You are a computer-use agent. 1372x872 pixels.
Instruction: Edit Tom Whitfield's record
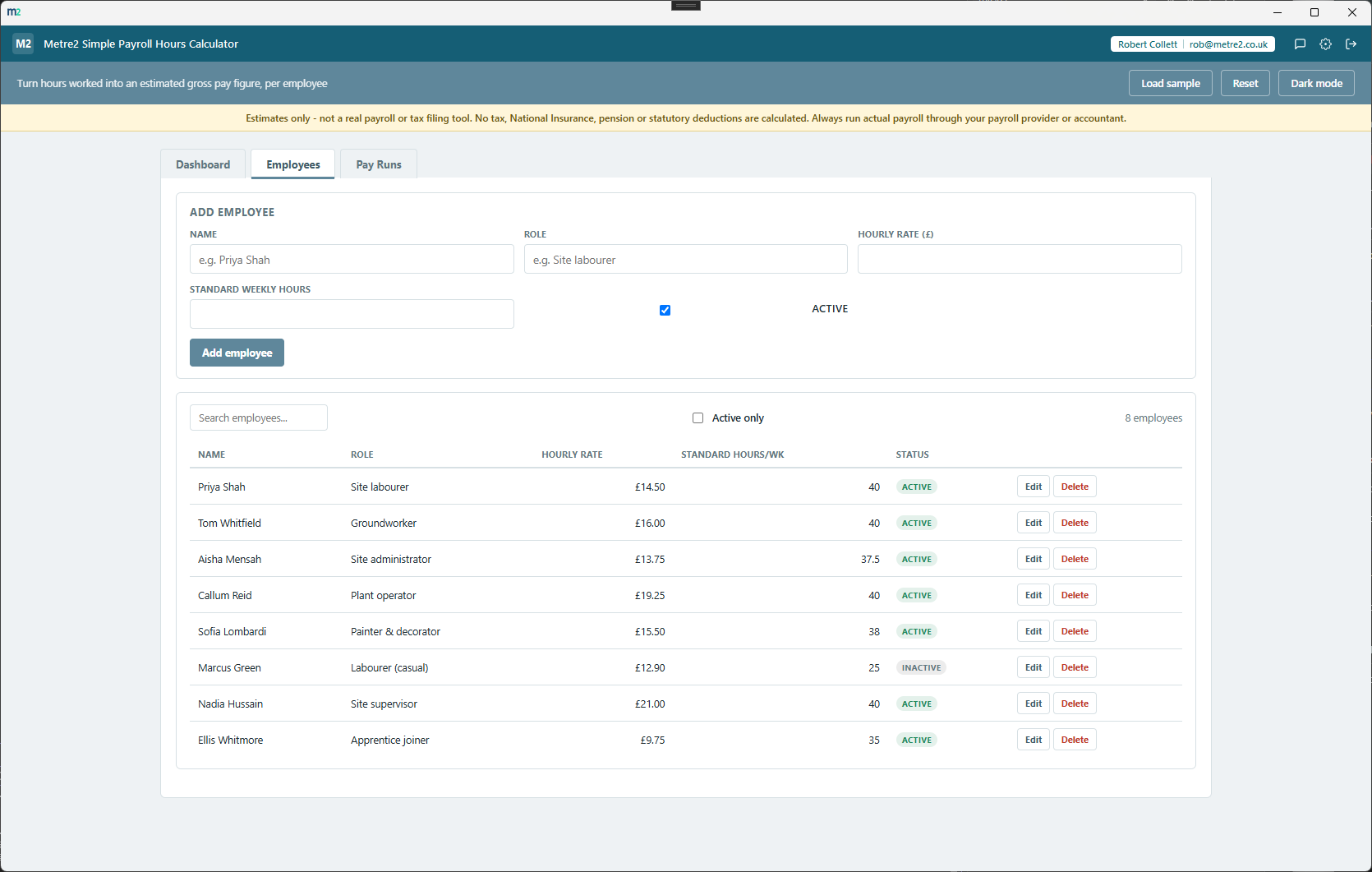point(1034,523)
